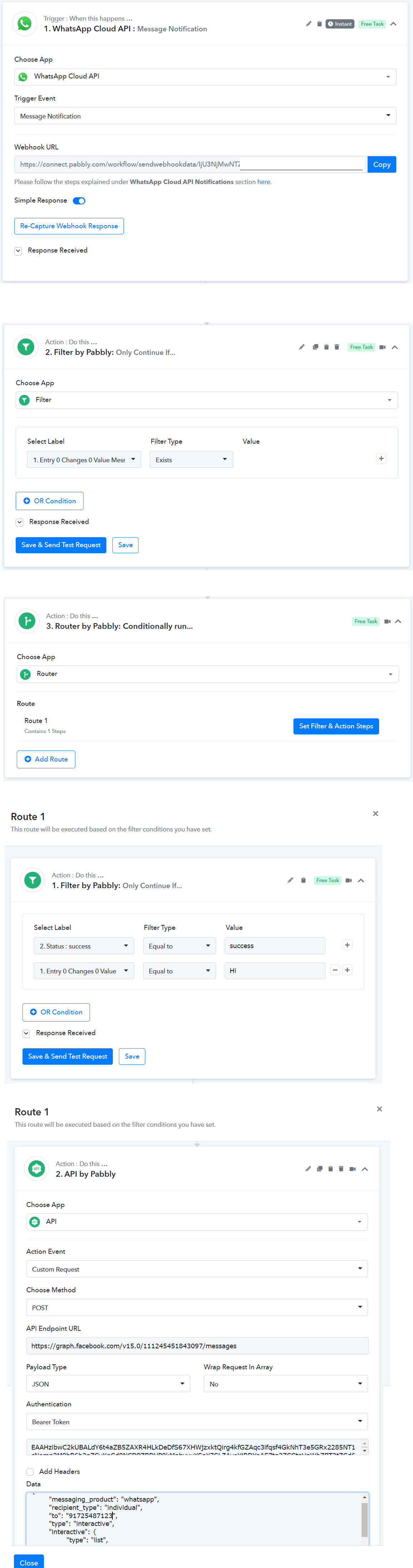Click pencil icon on Route 1 Filter by Pabbly step
Screen dimensions: 413x1568
click(290, 880)
